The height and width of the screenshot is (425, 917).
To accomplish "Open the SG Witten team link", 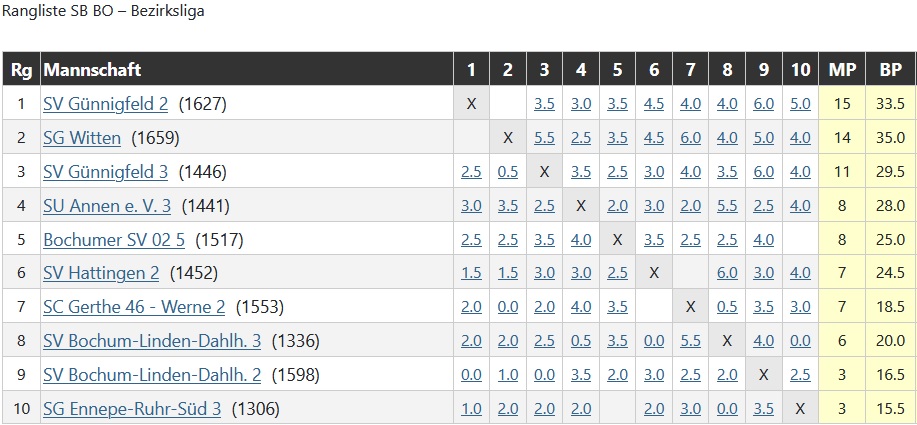I will tap(82, 138).
